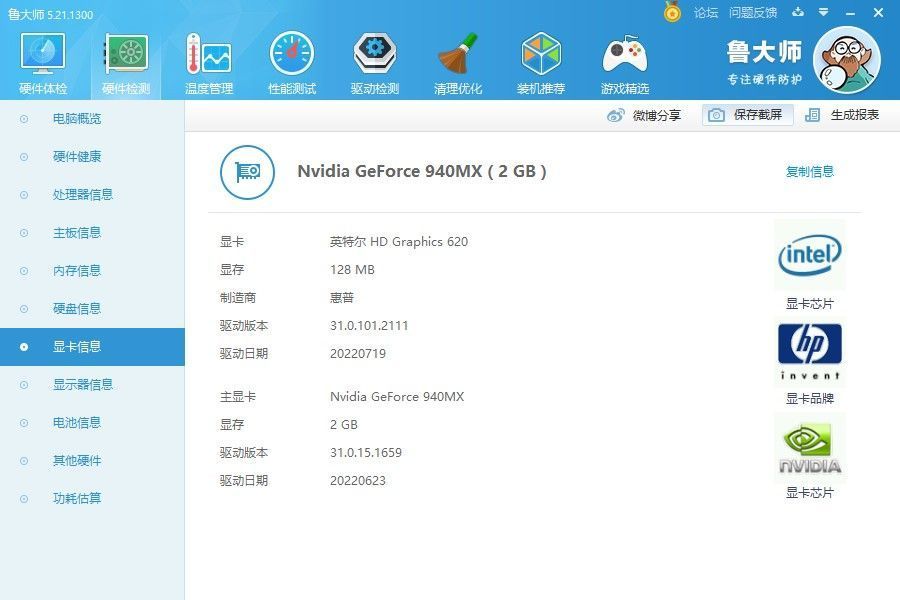900x600 pixels.
Task: Click the 主显卡 label
Action: pyautogui.click(x=238, y=397)
